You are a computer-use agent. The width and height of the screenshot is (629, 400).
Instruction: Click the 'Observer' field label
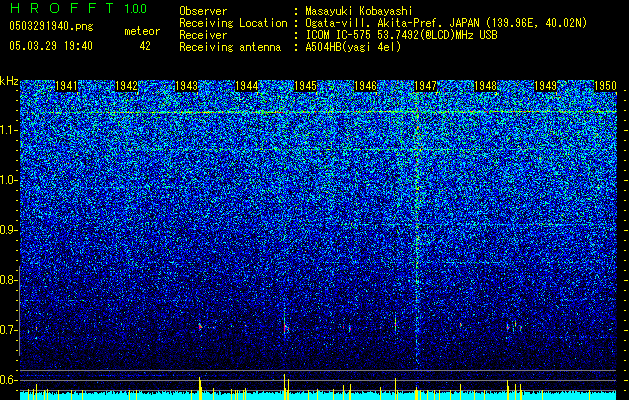(x=203, y=11)
